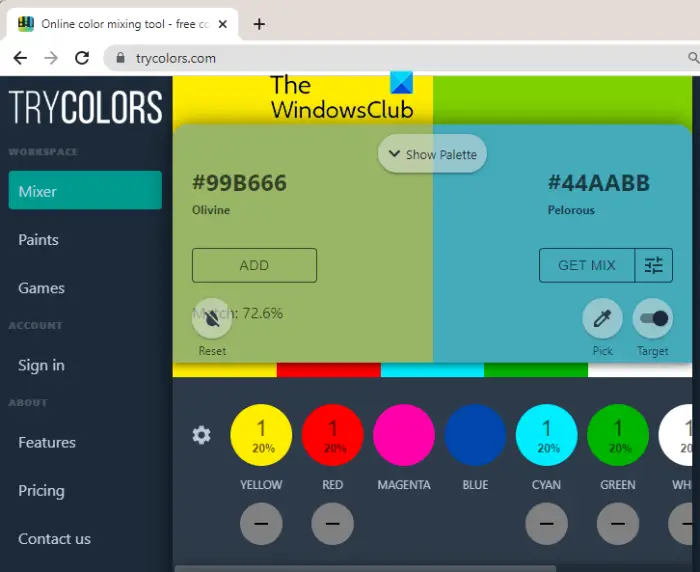Open a new browser tab
The image size is (700, 572).
pyautogui.click(x=259, y=24)
